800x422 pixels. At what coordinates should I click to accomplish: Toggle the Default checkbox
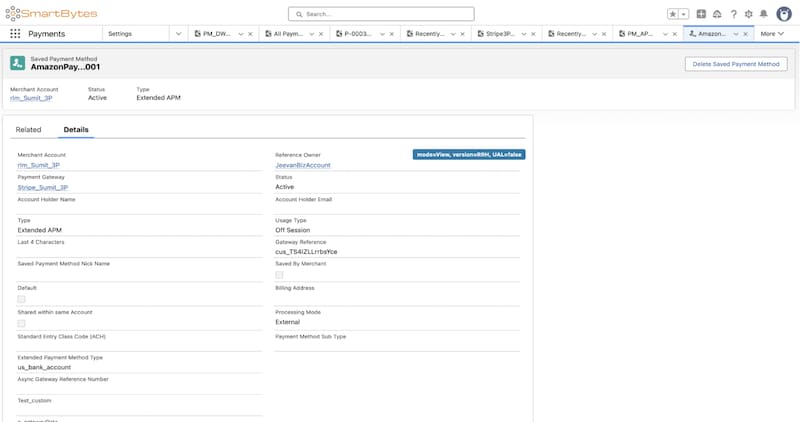point(22,299)
